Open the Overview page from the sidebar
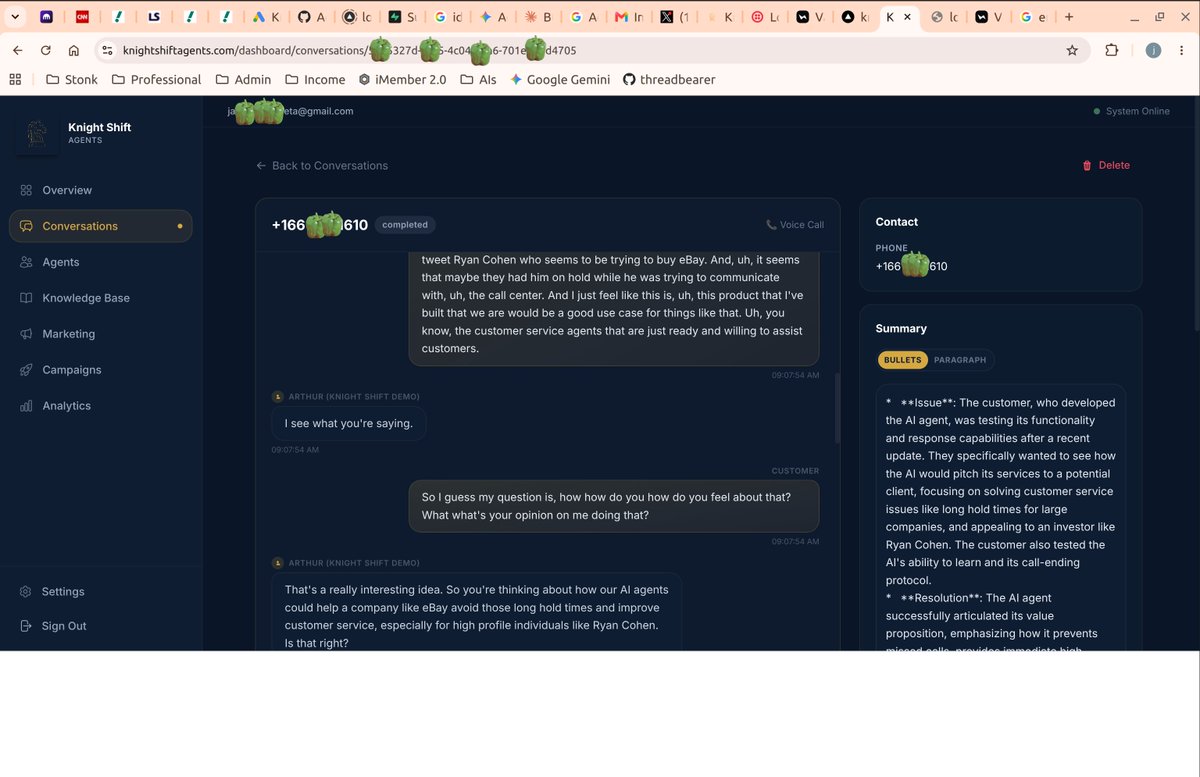This screenshot has width=1200, height=777. point(100,190)
